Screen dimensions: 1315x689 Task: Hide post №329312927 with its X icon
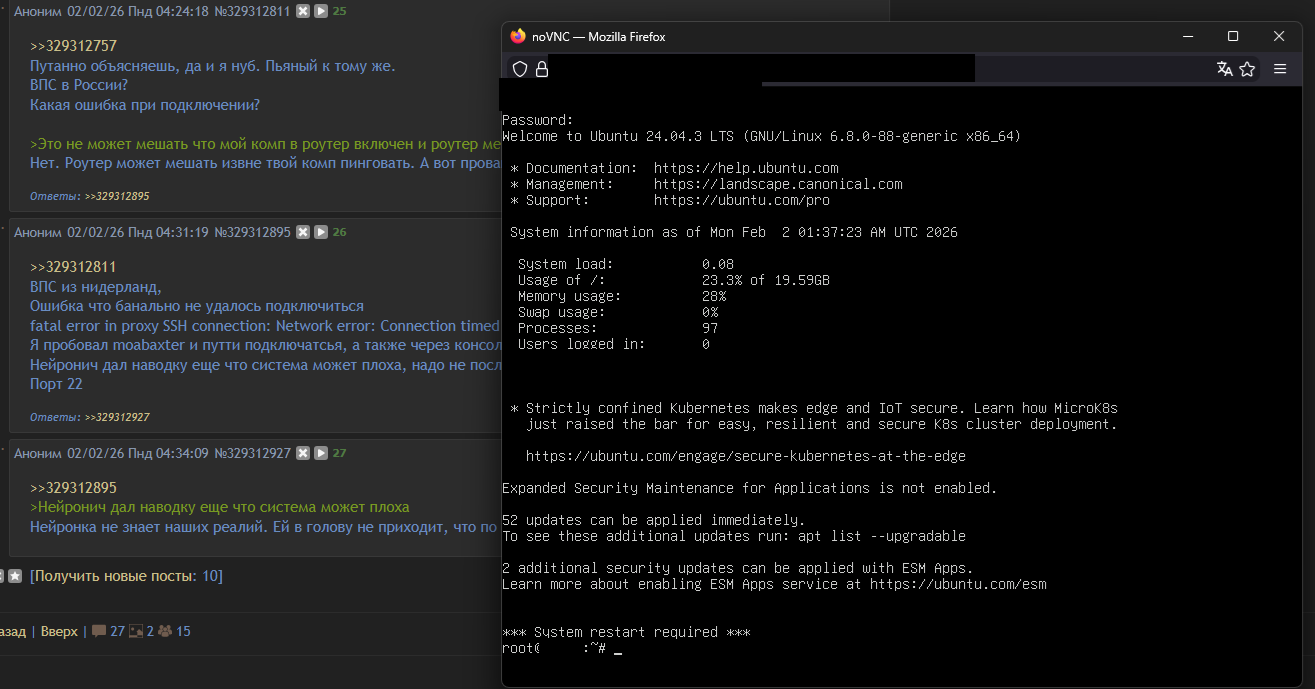303,453
